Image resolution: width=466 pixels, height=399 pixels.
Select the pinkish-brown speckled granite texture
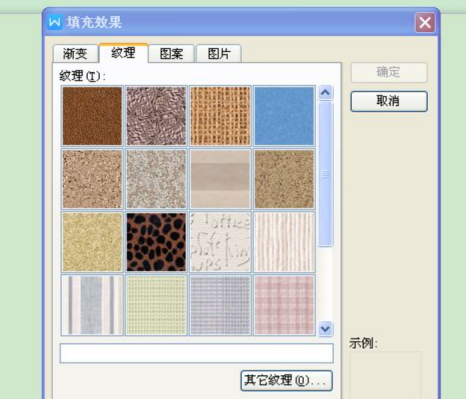click(92, 179)
